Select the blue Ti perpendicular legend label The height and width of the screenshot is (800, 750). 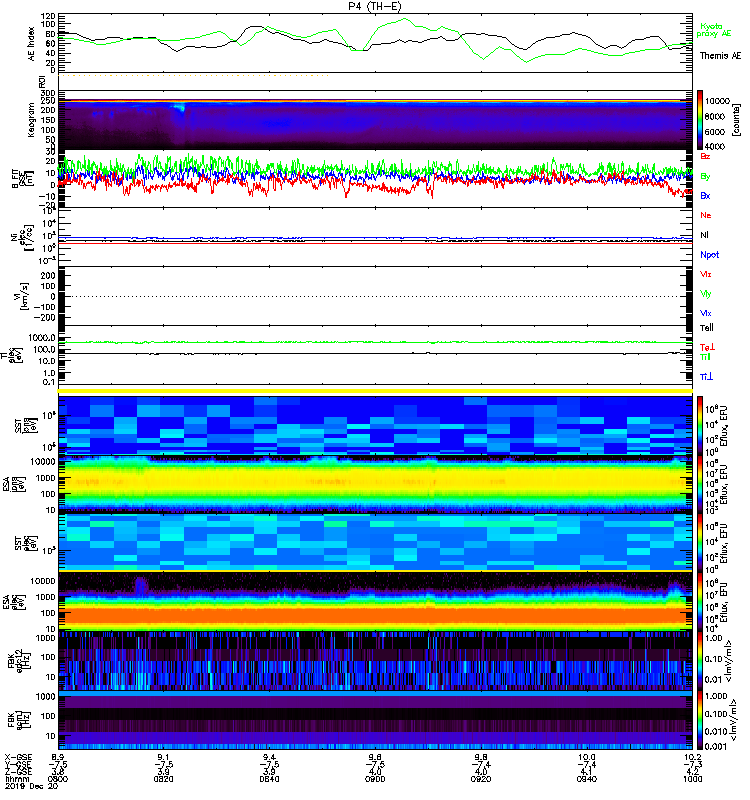(706, 377)
